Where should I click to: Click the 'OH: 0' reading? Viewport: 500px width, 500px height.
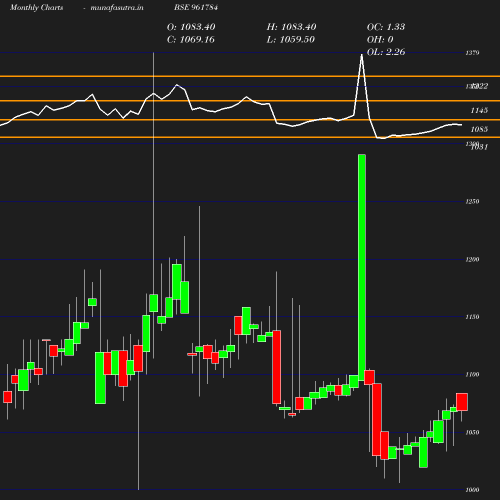380,40
